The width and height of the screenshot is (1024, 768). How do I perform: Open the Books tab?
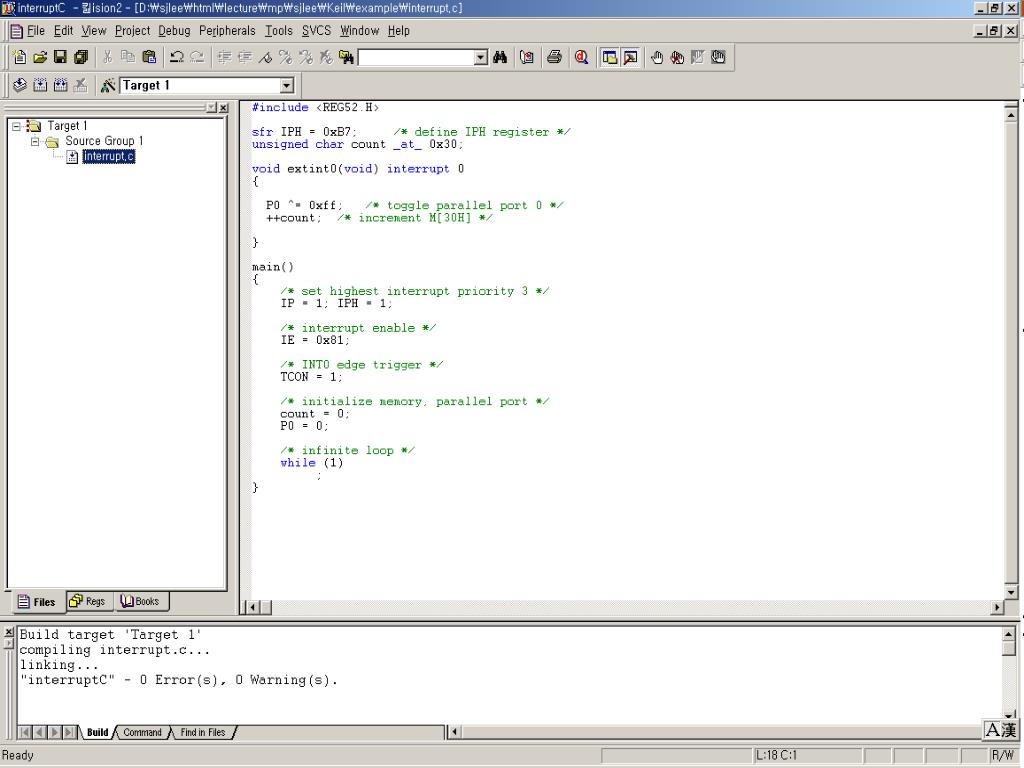point(141,602)
